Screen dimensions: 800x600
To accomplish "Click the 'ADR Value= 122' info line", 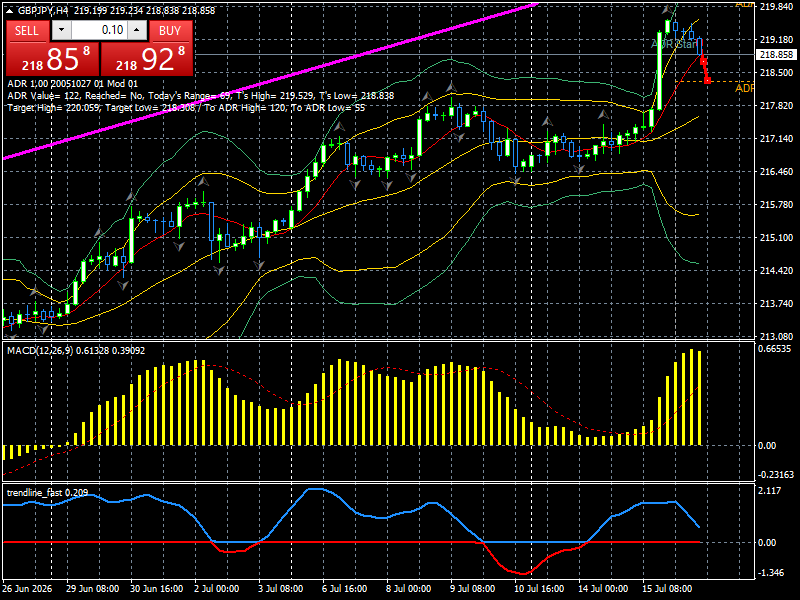I will click(201, 96).
